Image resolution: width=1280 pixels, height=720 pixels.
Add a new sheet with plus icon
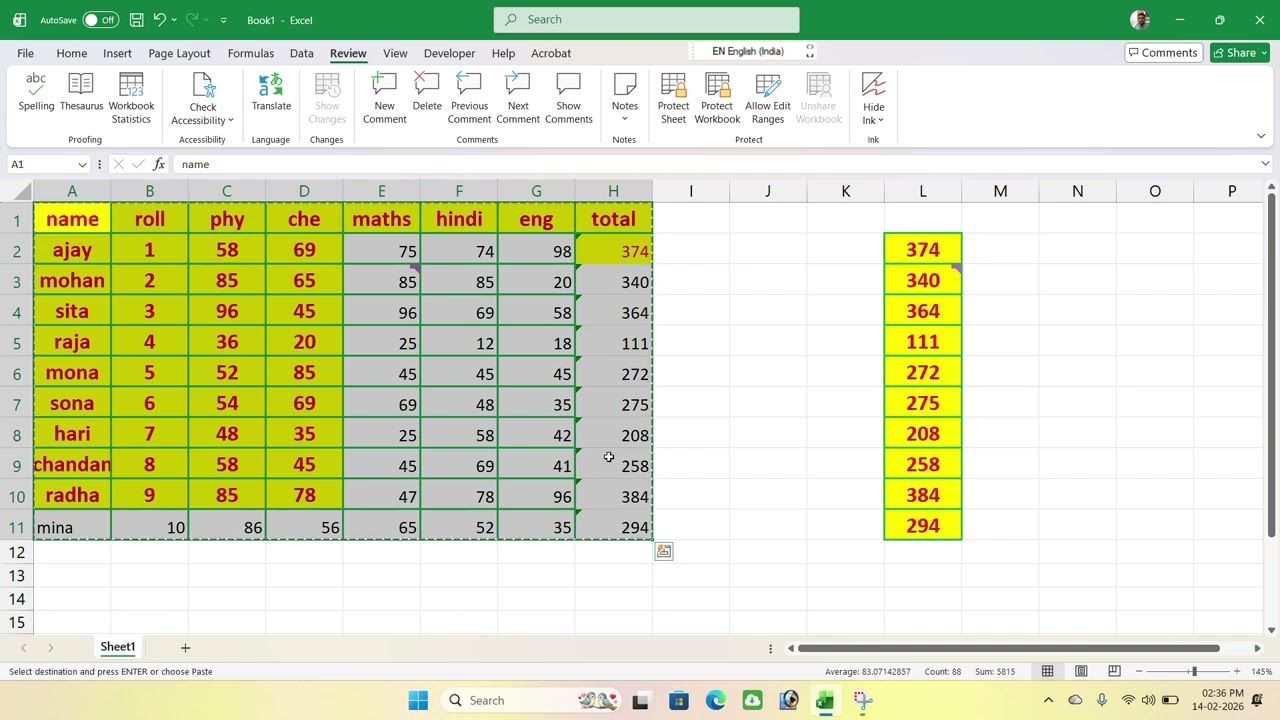185,648
